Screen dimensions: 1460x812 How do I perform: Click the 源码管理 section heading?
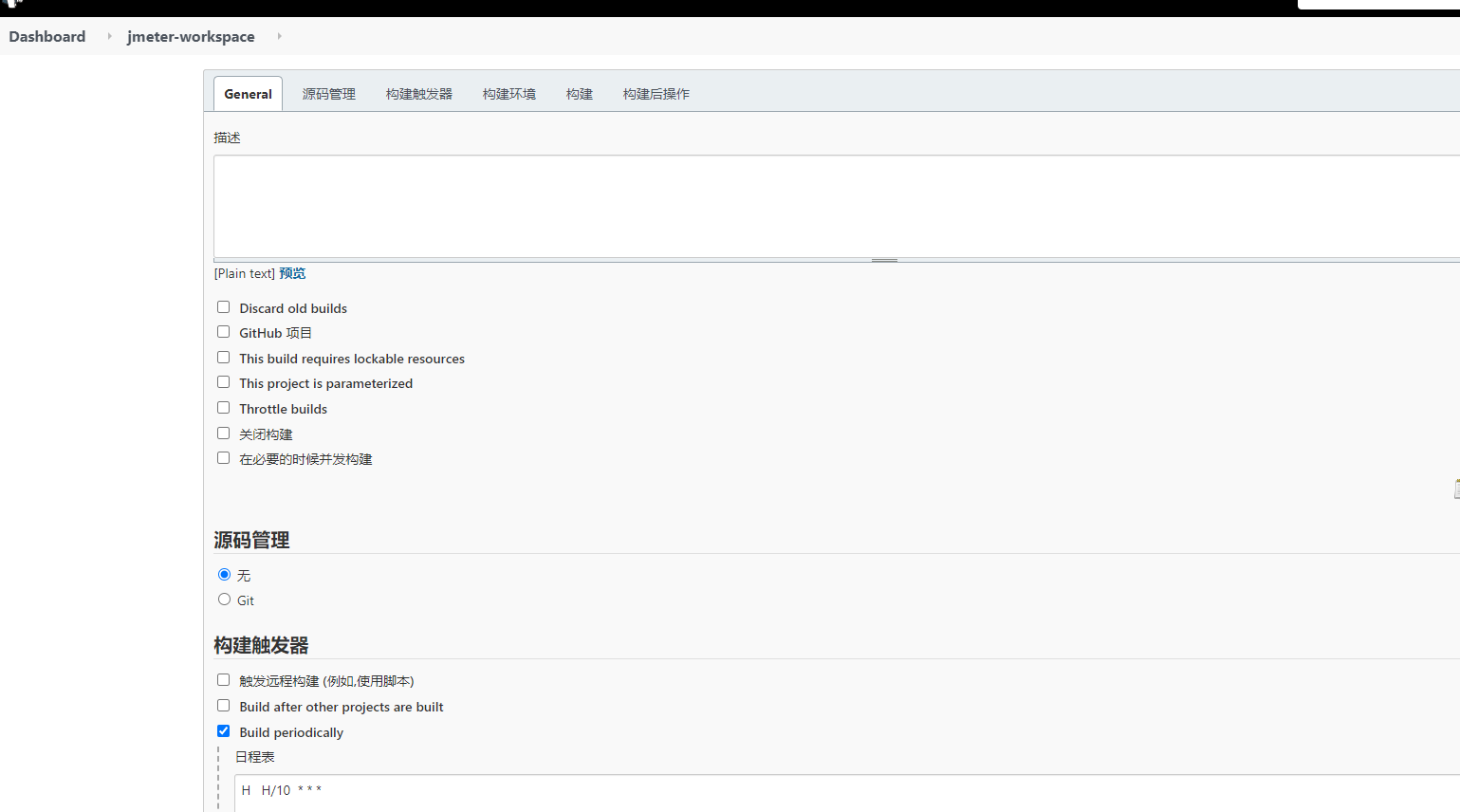[x=251, y=540]
